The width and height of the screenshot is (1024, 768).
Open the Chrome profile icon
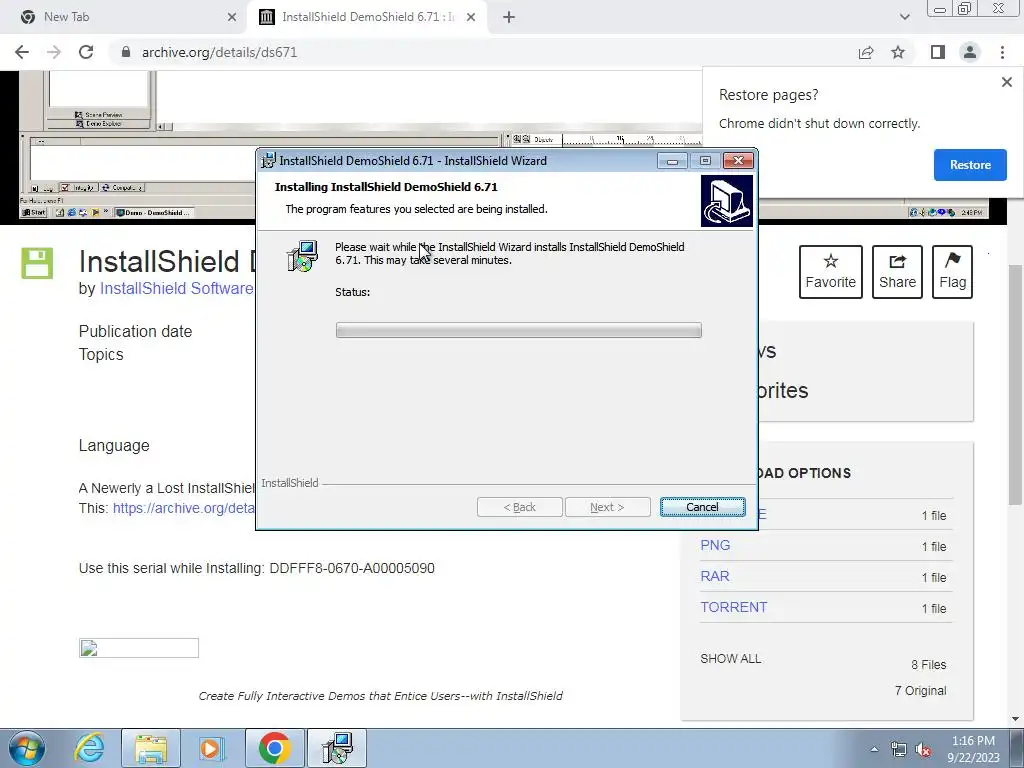click(970, 52)
